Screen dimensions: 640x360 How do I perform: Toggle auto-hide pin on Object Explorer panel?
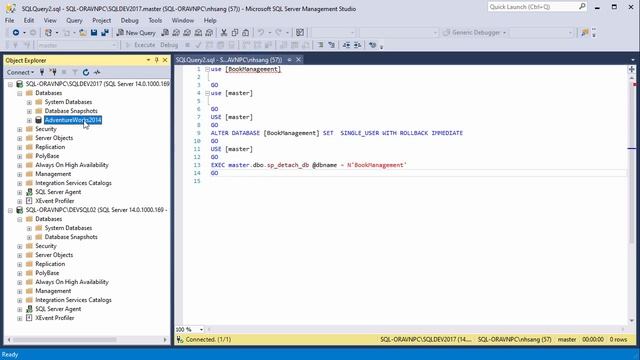[x=156, y=60]
